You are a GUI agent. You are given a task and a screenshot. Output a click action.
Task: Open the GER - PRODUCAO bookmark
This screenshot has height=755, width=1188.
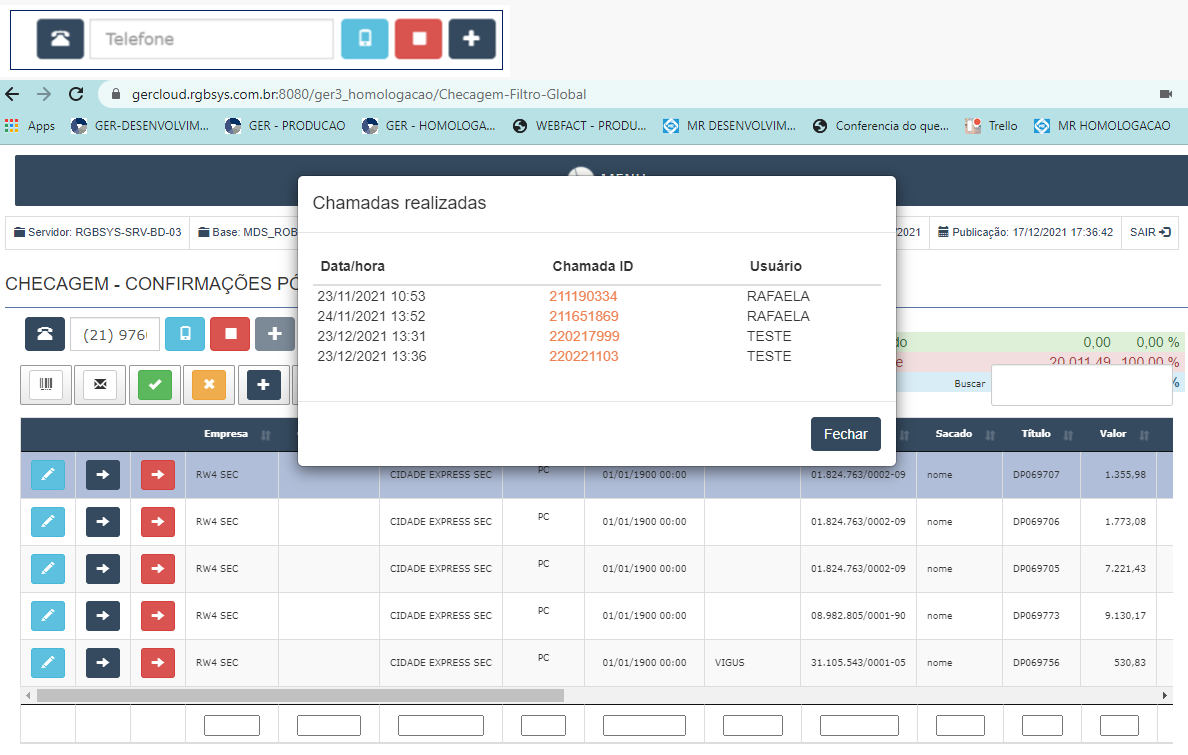coord(285,126)
